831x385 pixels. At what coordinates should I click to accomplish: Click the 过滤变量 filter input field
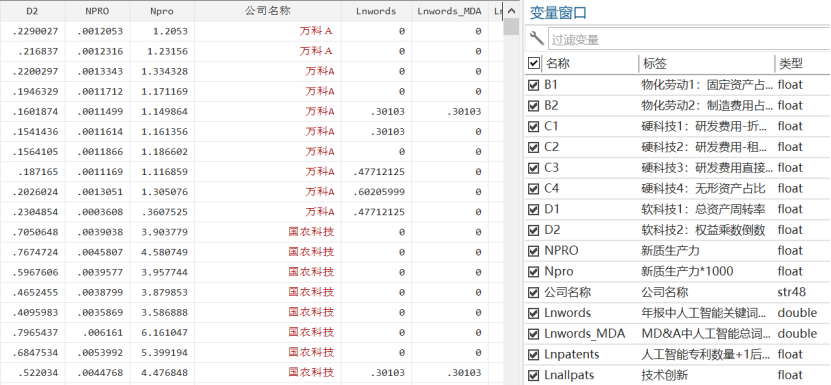click(689, 40)
